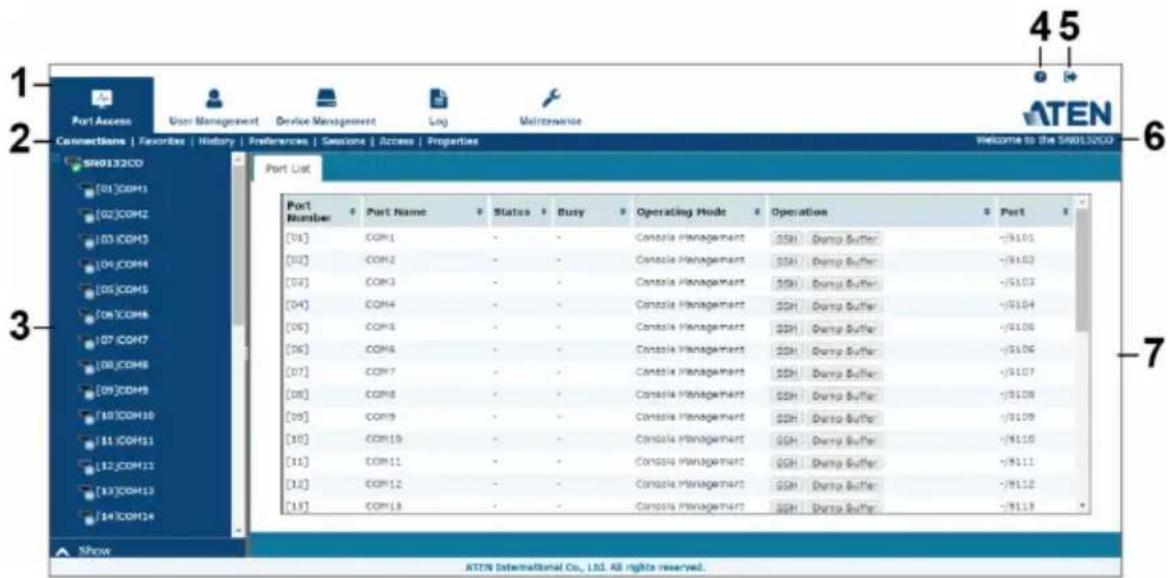Switch to the History submenu
This screenshot has width=1168, height=578.
(x=217, y=141)
